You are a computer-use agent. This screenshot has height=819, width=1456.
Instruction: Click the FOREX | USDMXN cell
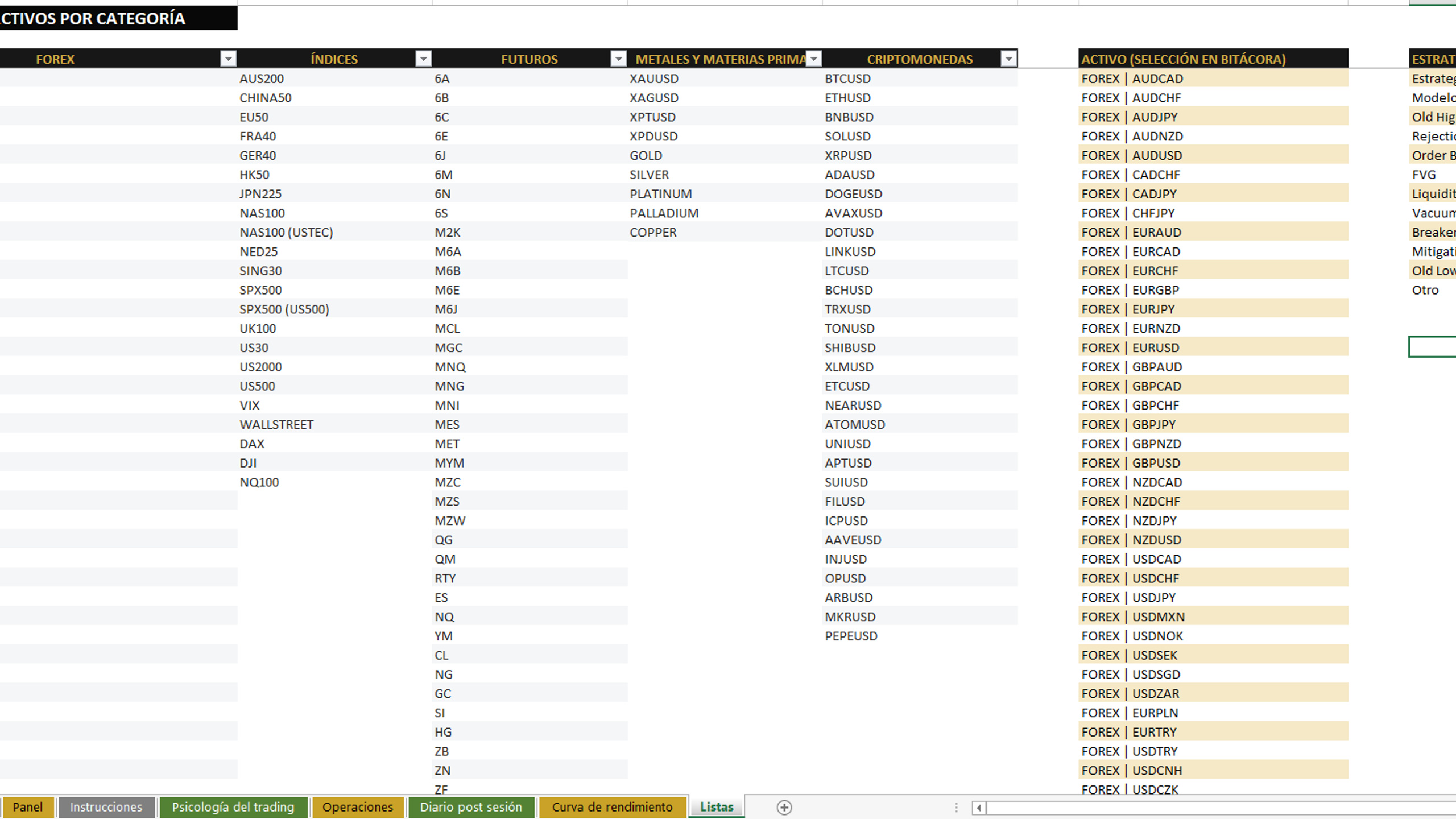click(x=1213, y=617)
